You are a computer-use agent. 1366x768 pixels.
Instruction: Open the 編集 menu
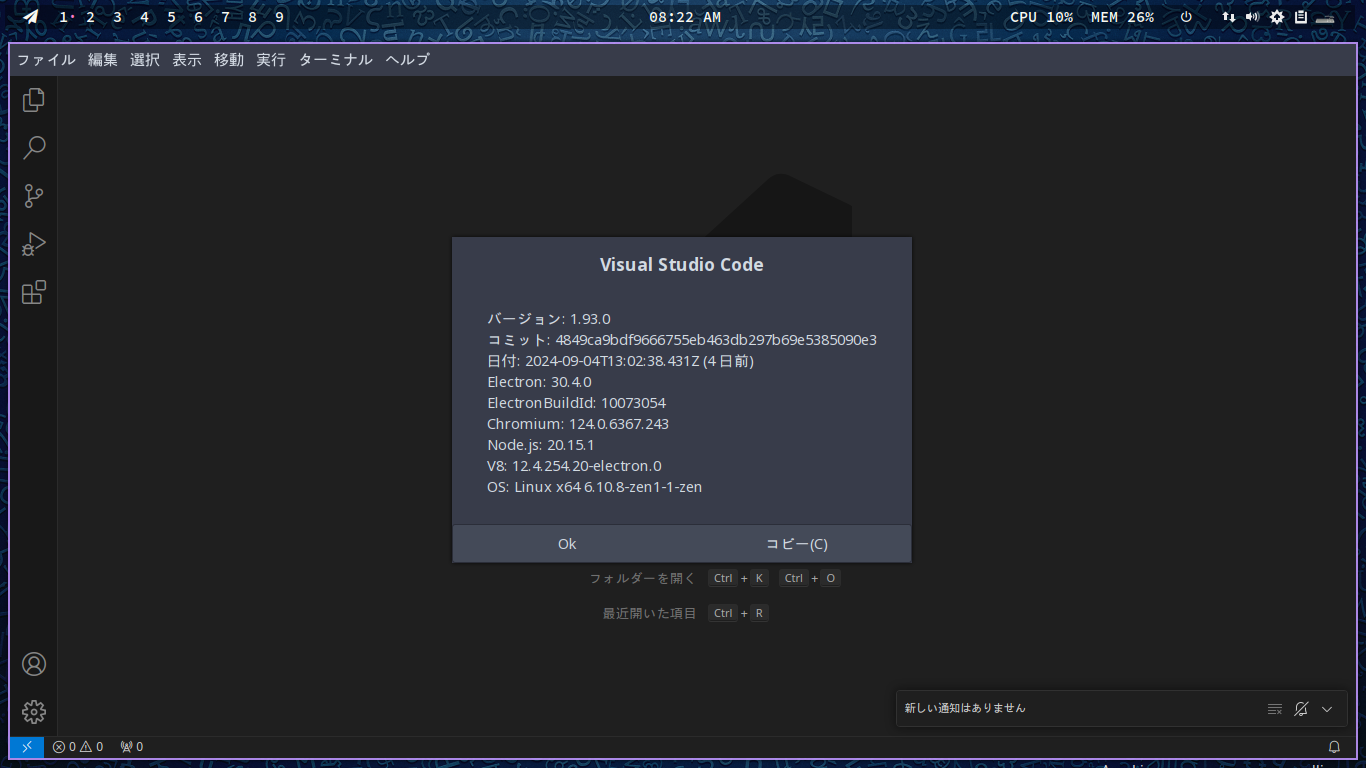point(103,60)
